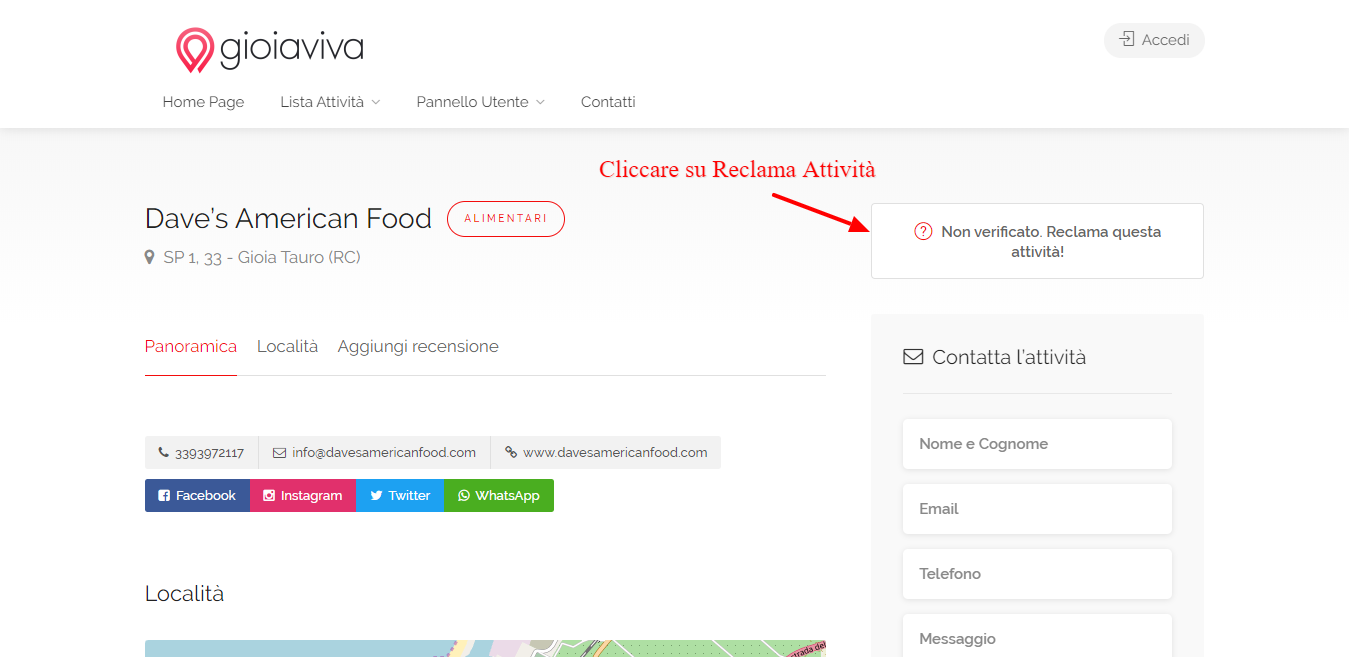
Task: Click the Contatta l'attività heading
Action: [x=1009, y=357]
